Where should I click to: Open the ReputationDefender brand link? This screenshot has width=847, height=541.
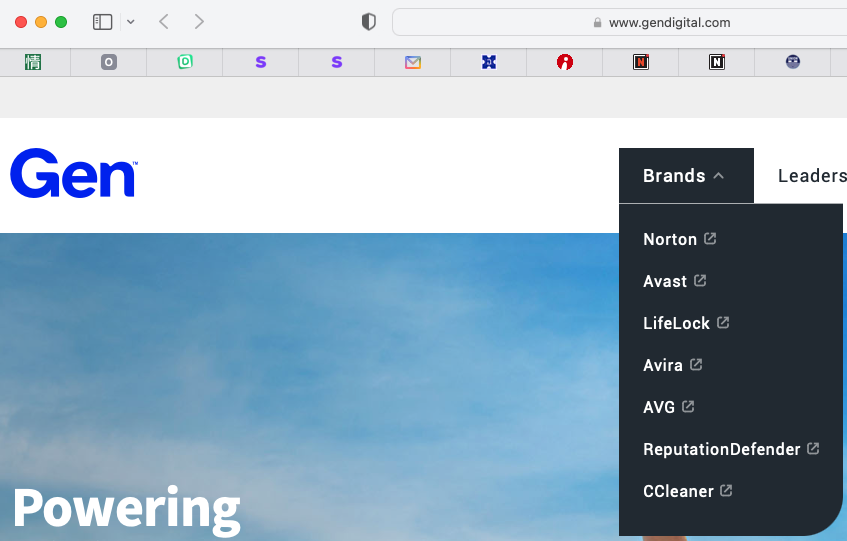722,449
